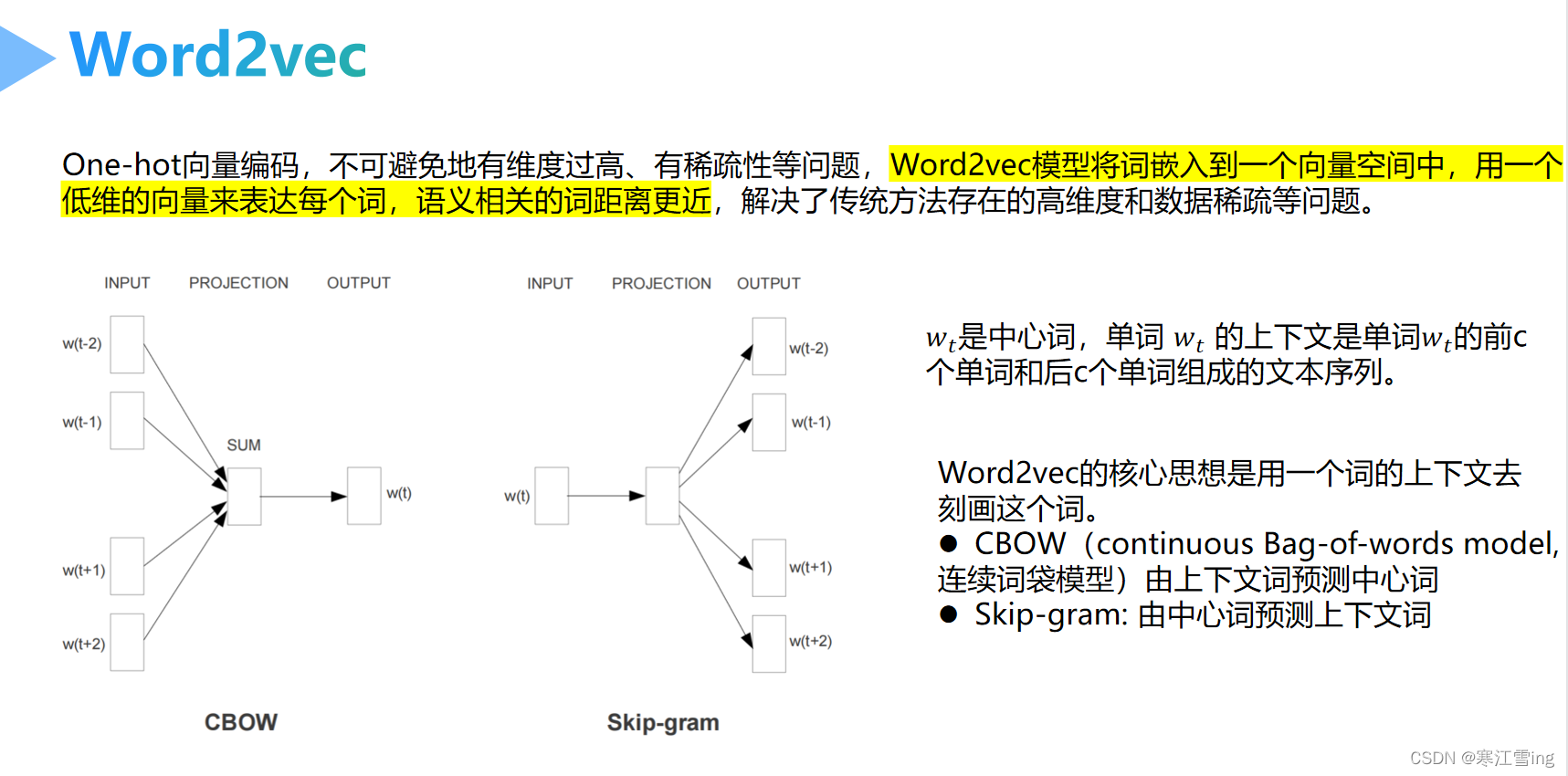The height and width of the screenshot is (776, 1568).
Task: Click the bullet line Skip-gram: 由中心词预测上下文词
Action: pyautogui.click(x=1185, y=615)
